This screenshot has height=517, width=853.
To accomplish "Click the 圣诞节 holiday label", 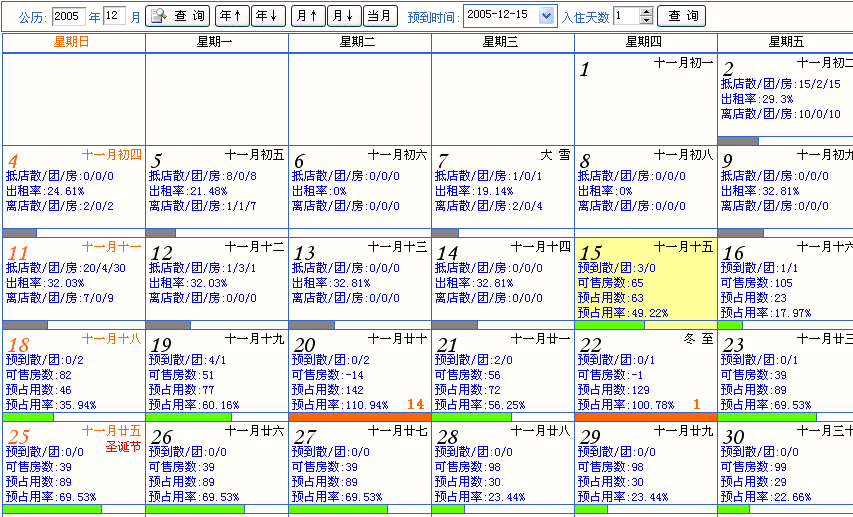I will click(x=123, y=447).
